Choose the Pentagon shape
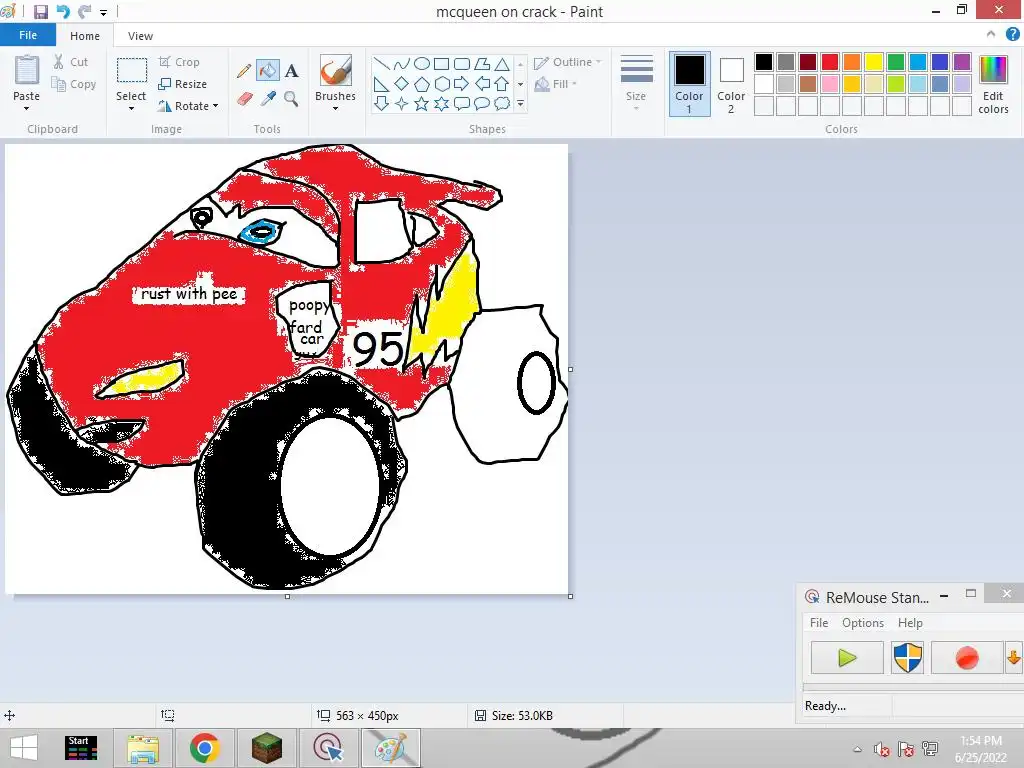The image size is (1024, 768). coord(422,84)
